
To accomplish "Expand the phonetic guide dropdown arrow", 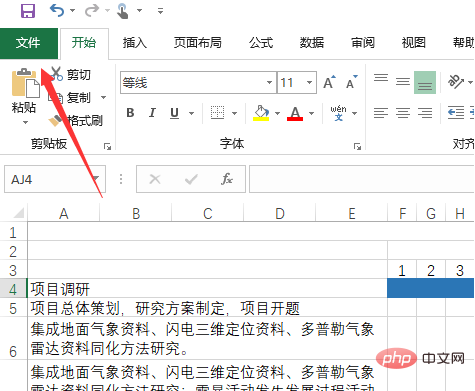I will pos(355,113).
